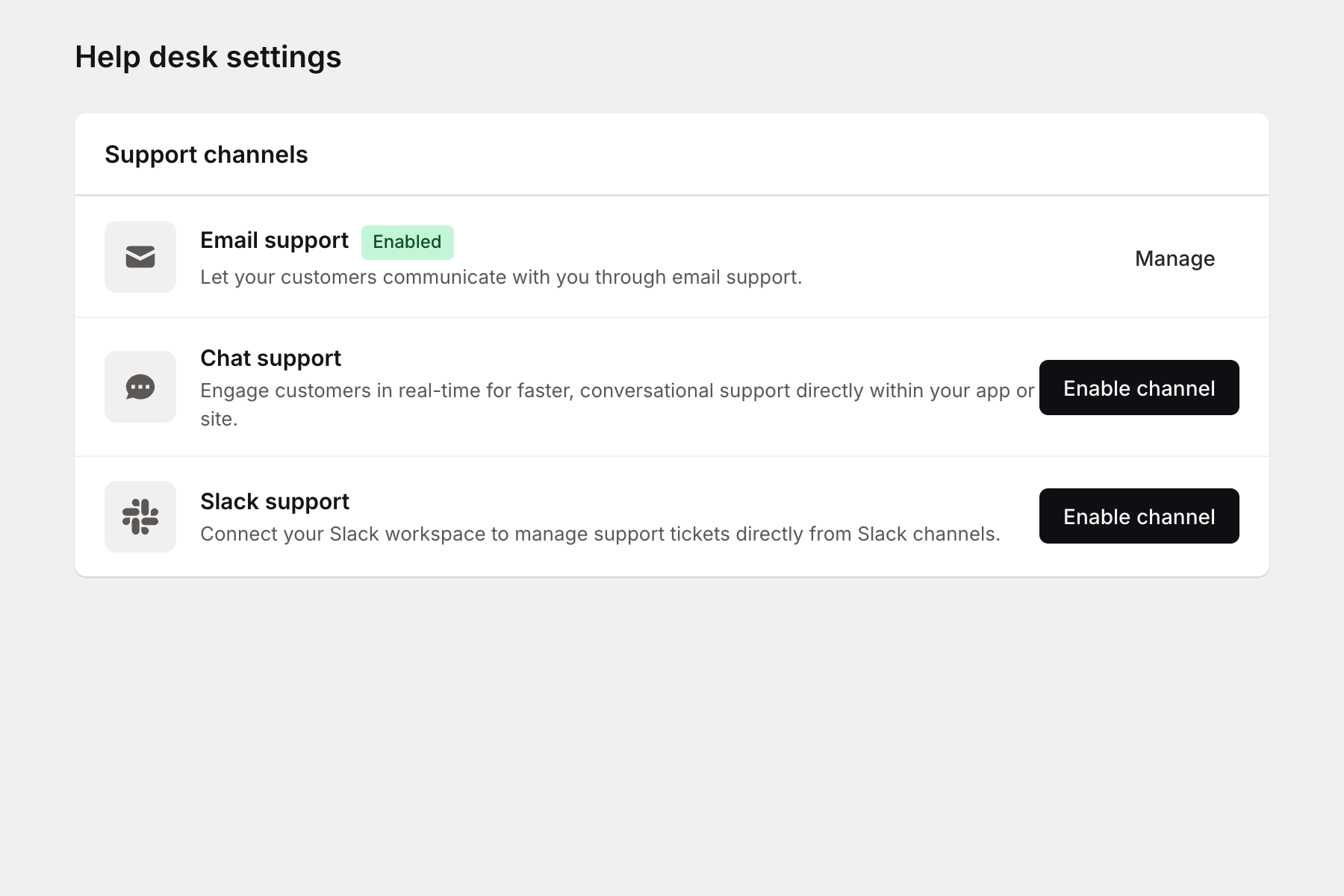Click the Support channels section header
1344x896 pixels.
[x=206, y=155]
